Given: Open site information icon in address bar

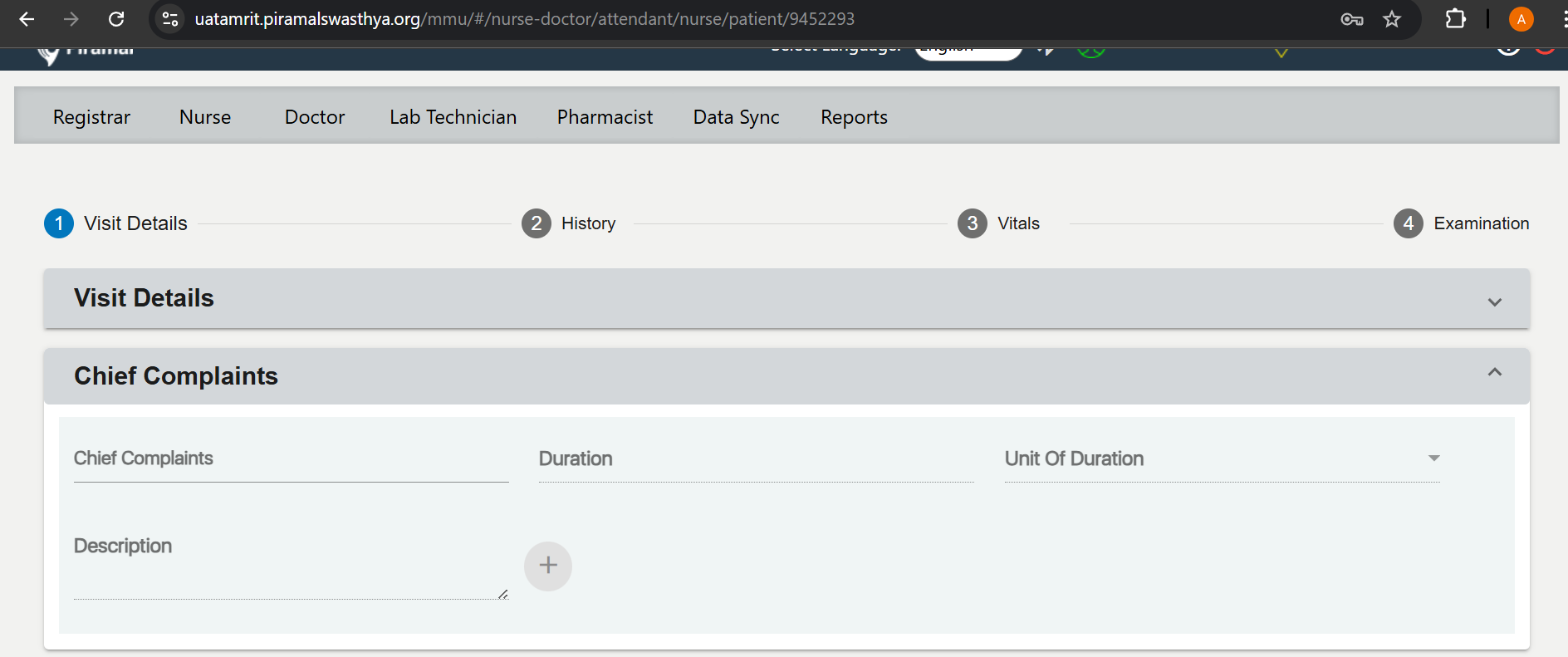Looking at the screenshot, I should pos(170,19).
